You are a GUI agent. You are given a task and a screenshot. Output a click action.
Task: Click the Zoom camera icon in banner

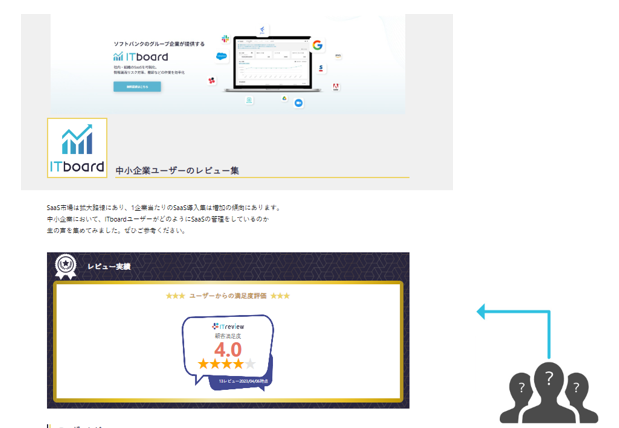click(298, 103)
